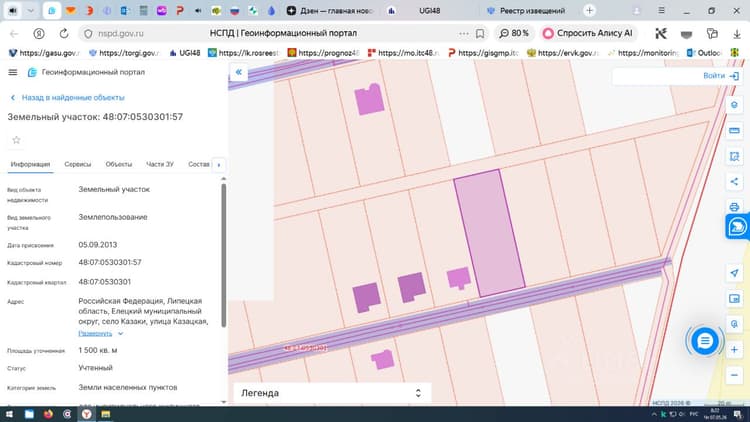Select the ruler measurement tool
This screenshot has height=422, width=750.
734,130
